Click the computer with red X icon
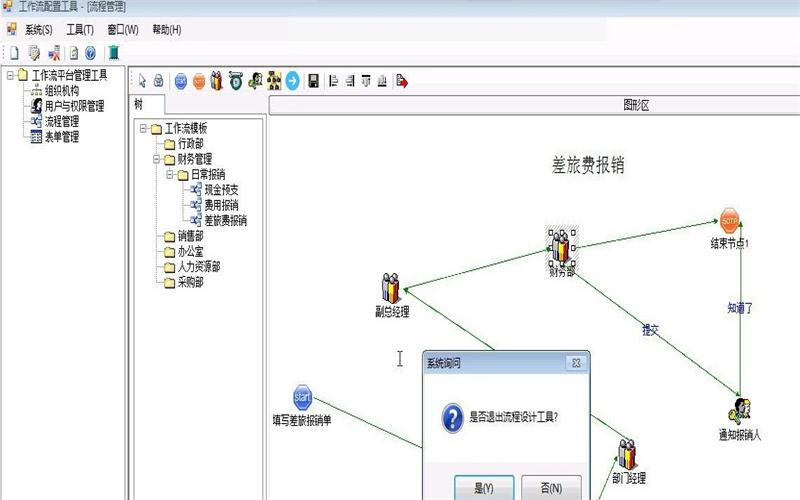The width and height of the screenshot is (800, 500). (54, 53)
